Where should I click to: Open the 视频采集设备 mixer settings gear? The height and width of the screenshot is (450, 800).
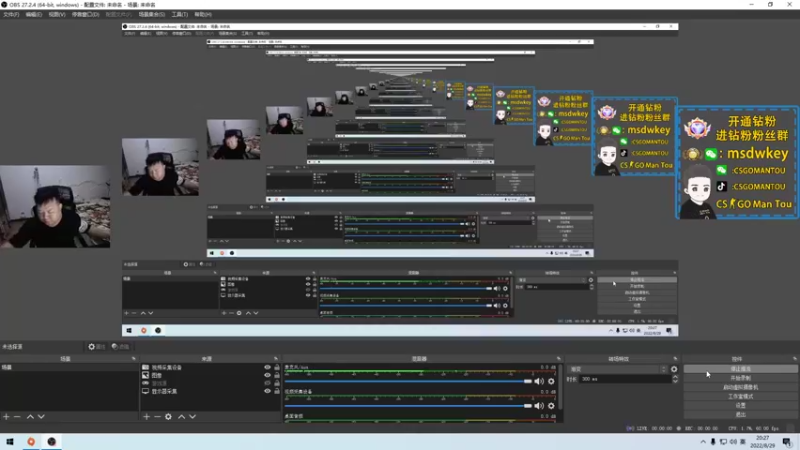pyautogui.click(x=551, y=406)
